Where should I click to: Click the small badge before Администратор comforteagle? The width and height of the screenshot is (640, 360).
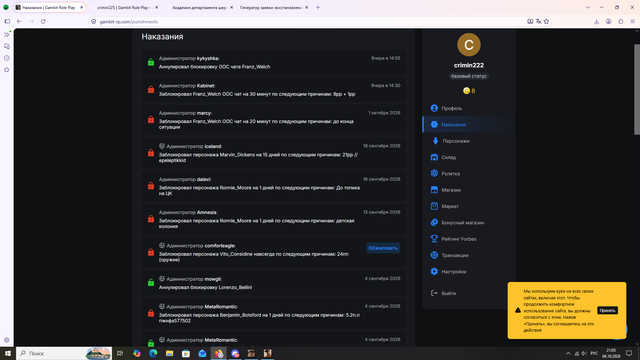pyautogui.click(x=162, y=245)
